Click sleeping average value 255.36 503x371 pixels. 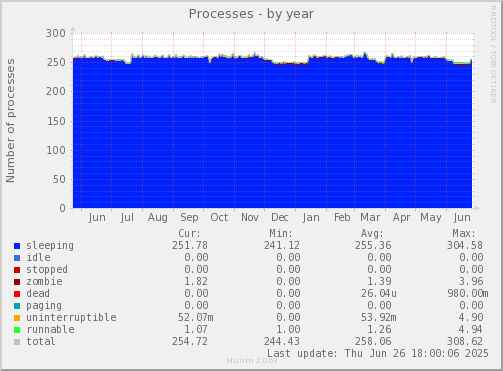[373, 246]
